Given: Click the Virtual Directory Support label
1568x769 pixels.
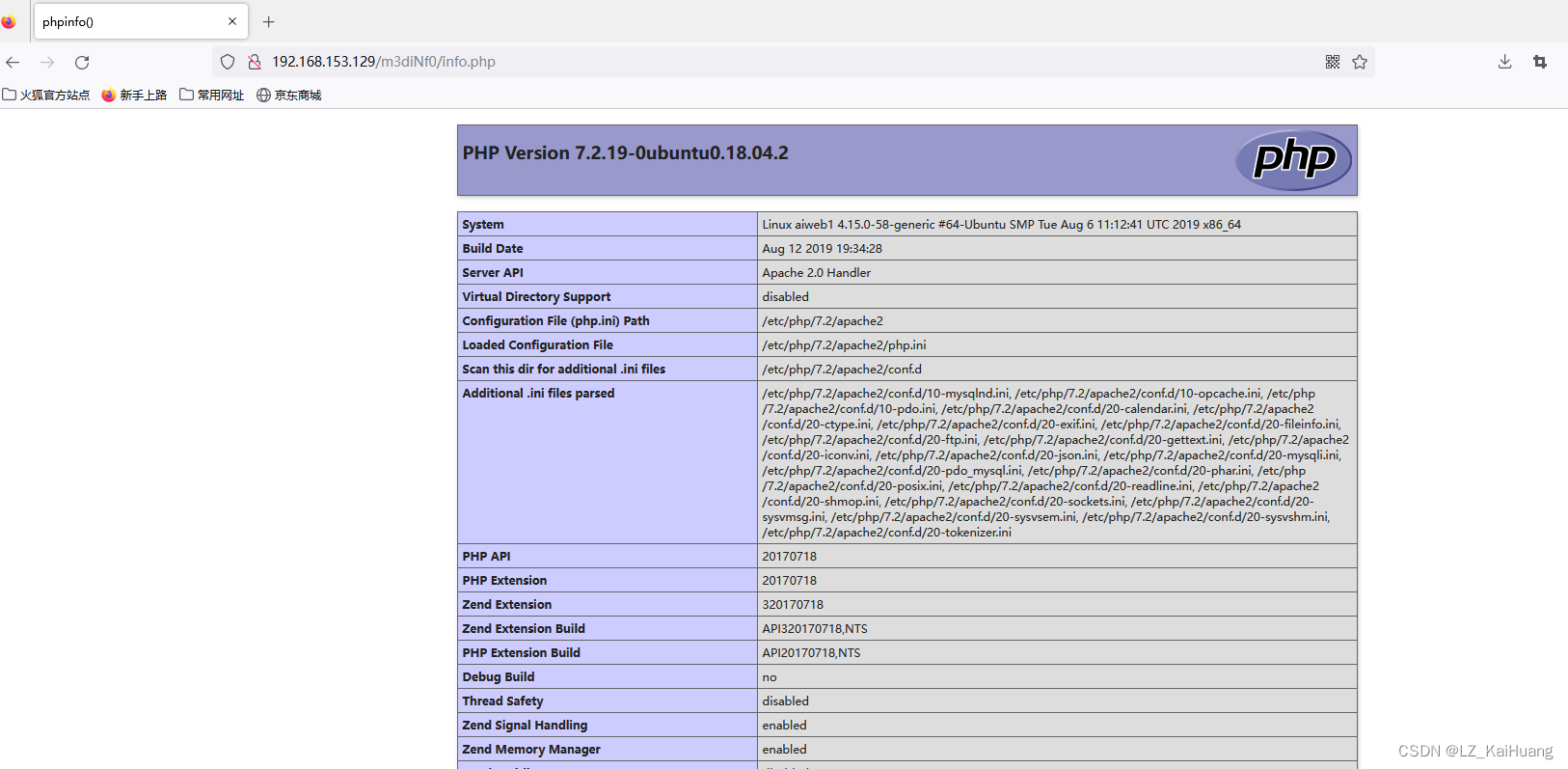Looking at the screenshot, I should [536, 297].
